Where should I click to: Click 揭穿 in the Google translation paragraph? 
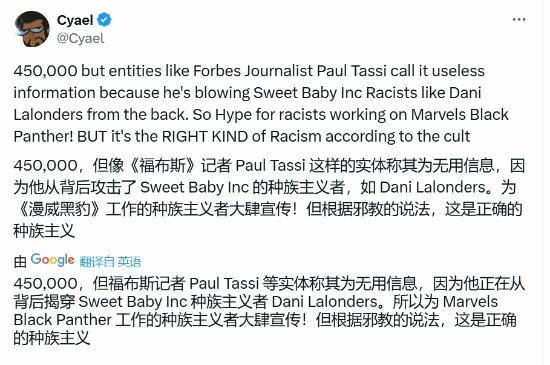(61, 302)
